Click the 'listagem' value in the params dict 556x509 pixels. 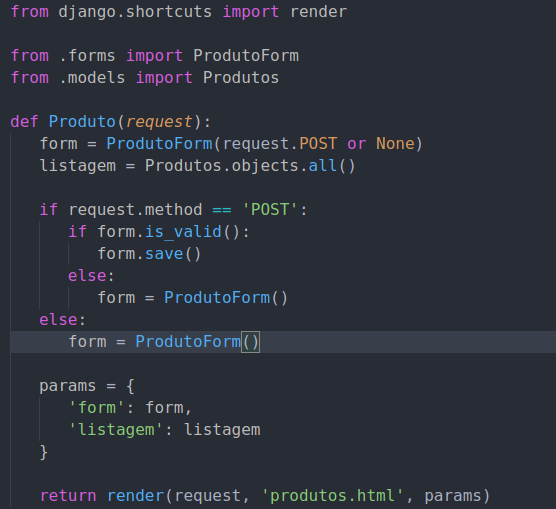click(x=222, y=430)
